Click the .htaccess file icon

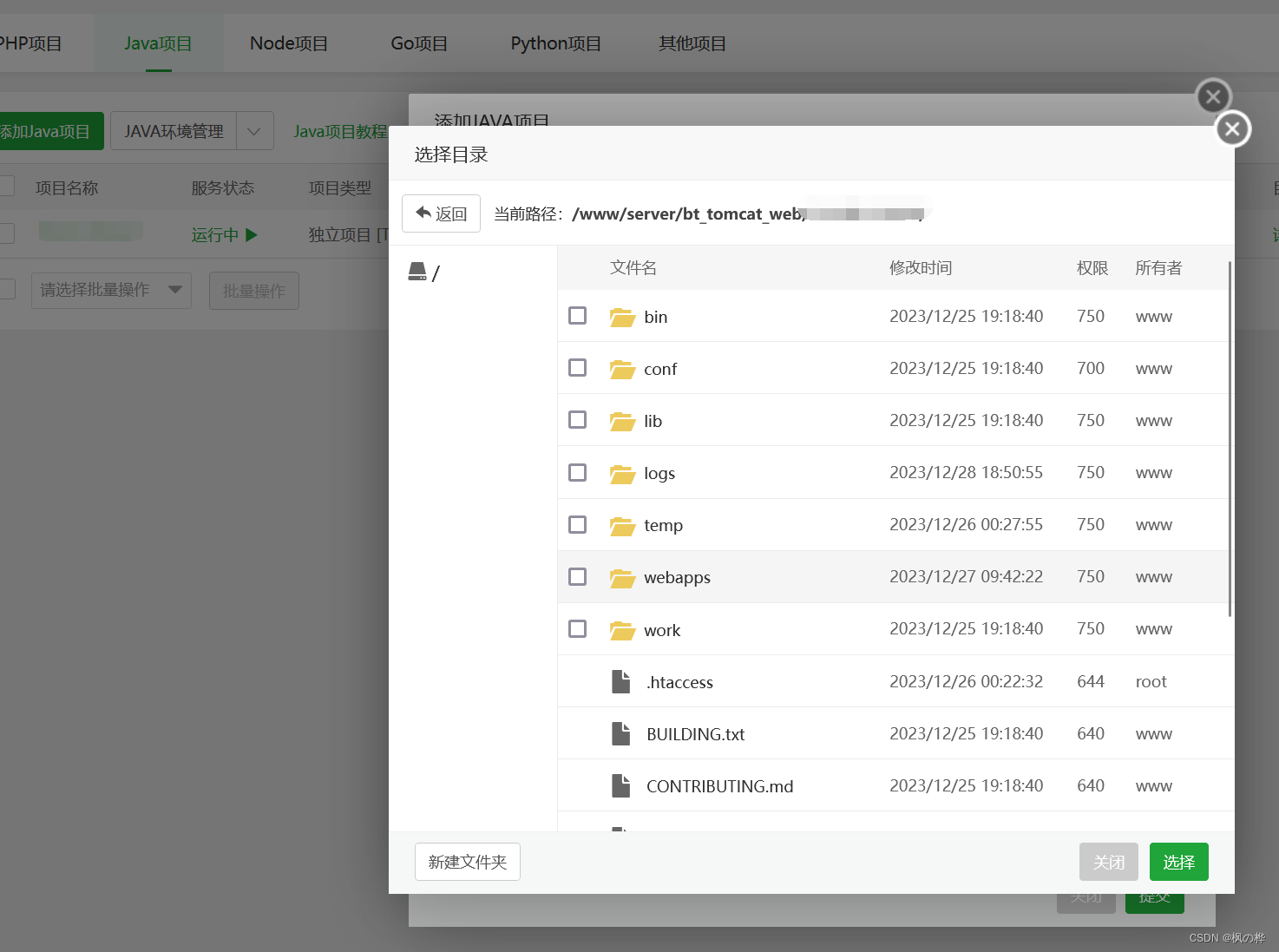[621, 682]
